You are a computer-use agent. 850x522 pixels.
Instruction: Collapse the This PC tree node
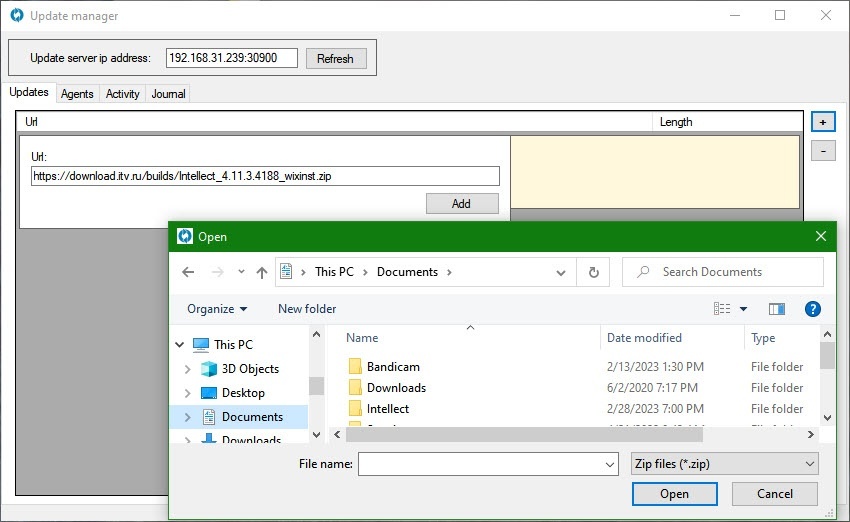coord(180,345)
